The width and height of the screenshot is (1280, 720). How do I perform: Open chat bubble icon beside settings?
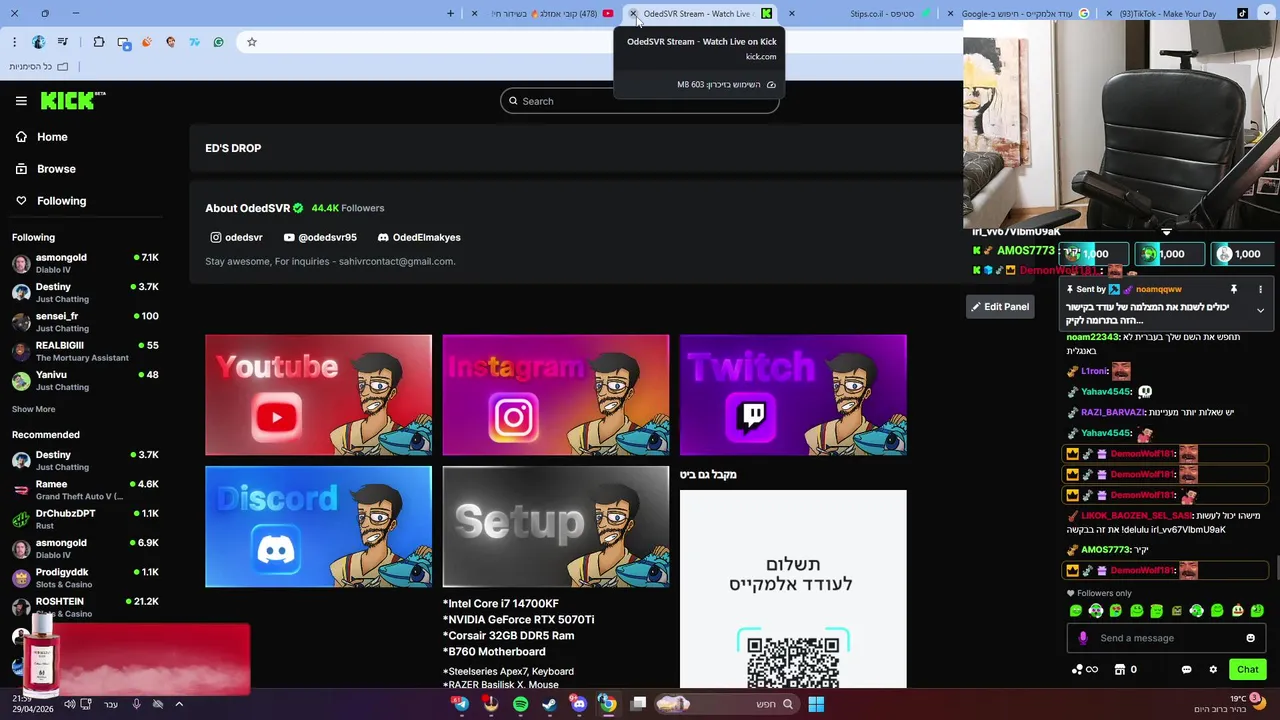pos(1186,670)
